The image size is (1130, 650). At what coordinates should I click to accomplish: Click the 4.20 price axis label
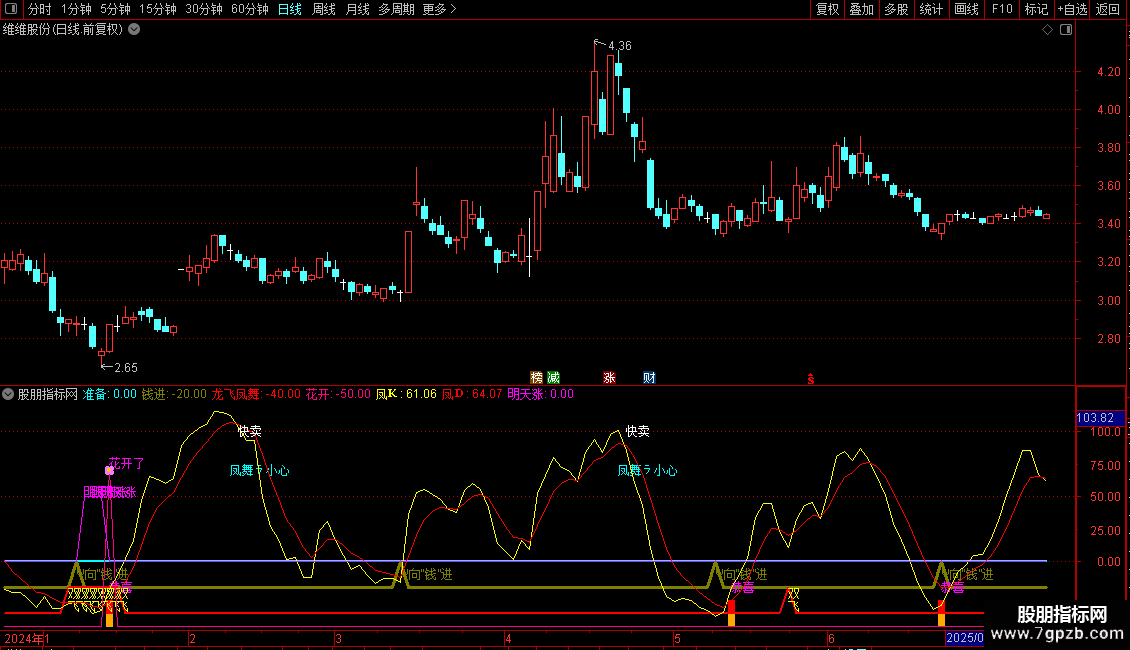coord(1108,71)
